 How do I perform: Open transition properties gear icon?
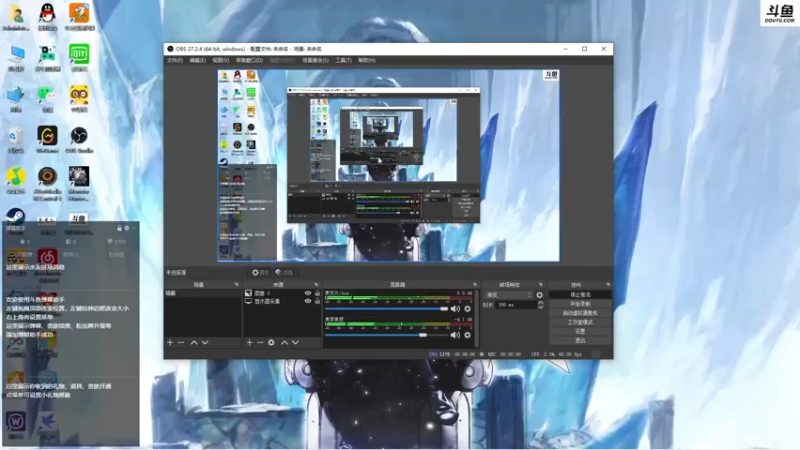(539, 295)
